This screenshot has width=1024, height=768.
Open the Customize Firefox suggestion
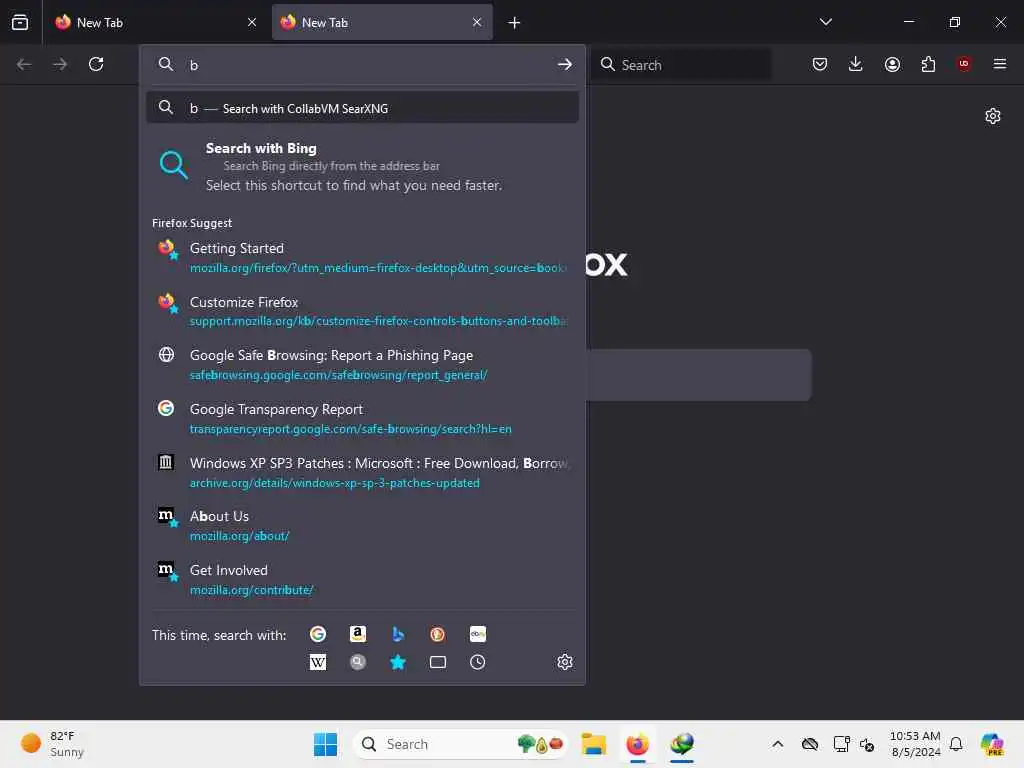362,311
